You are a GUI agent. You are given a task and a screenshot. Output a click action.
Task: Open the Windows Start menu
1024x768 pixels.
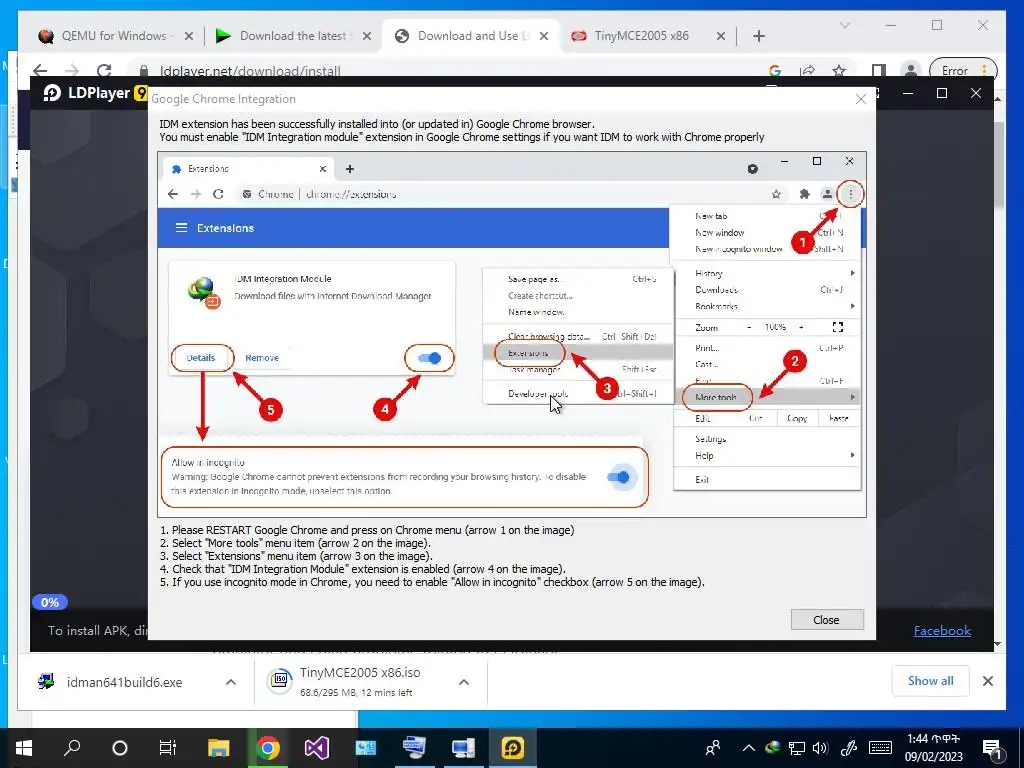pyautogui.click(x=24, y=748)
